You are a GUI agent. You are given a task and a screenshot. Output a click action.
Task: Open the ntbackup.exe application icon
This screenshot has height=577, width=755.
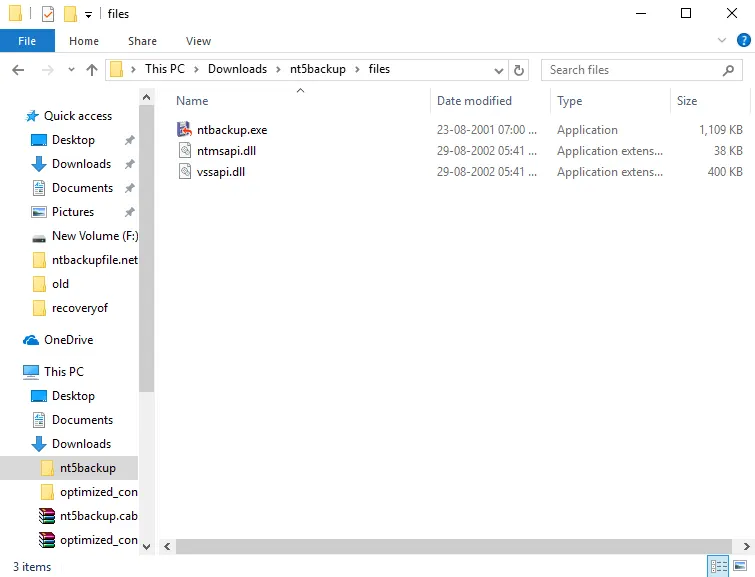(x=184, y=130)
